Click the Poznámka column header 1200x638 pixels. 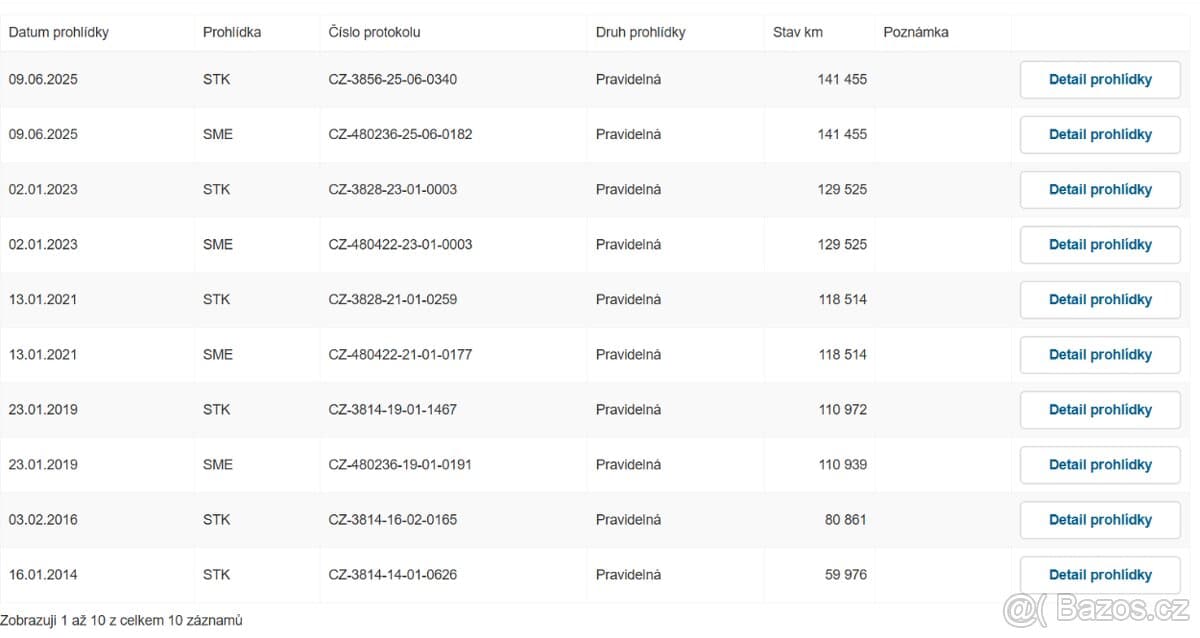916,32
